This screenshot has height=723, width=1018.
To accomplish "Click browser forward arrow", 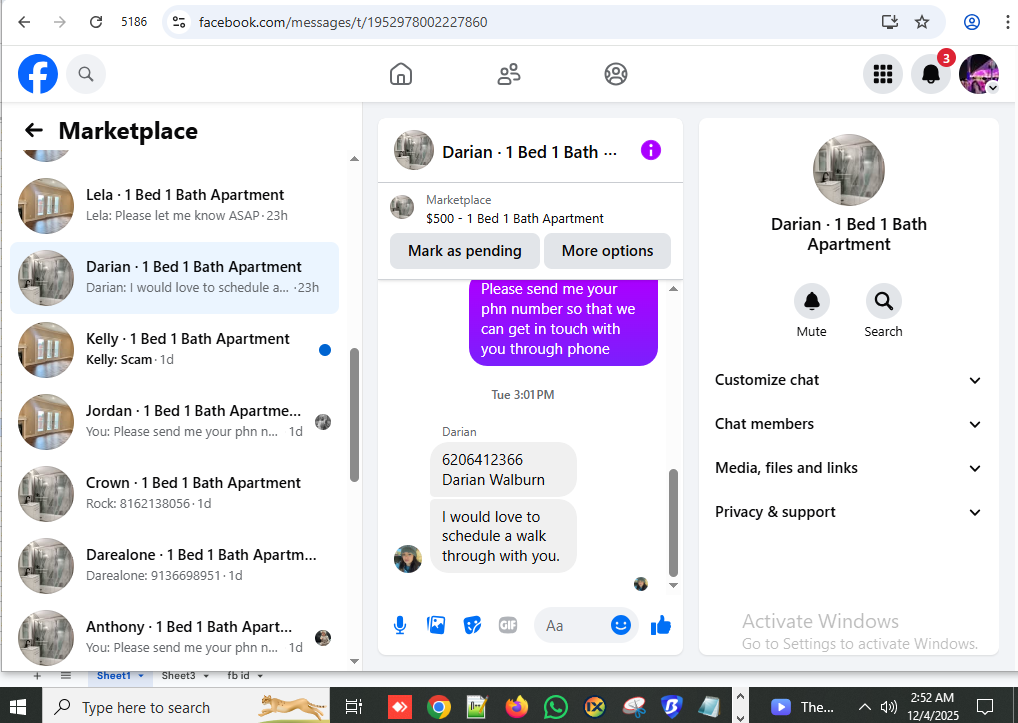I will pos(60,22).
